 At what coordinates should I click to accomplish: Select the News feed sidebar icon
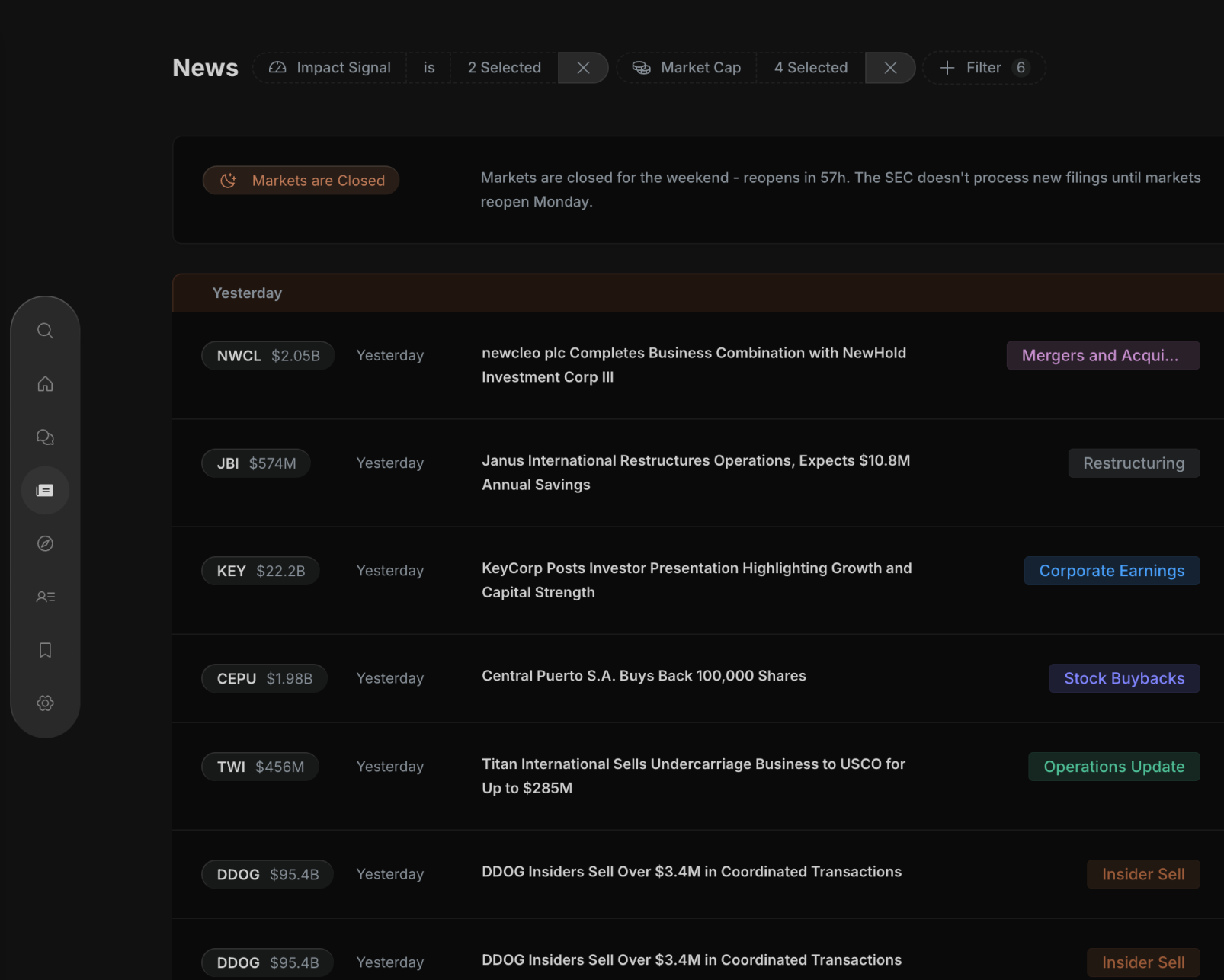point(45,490)
